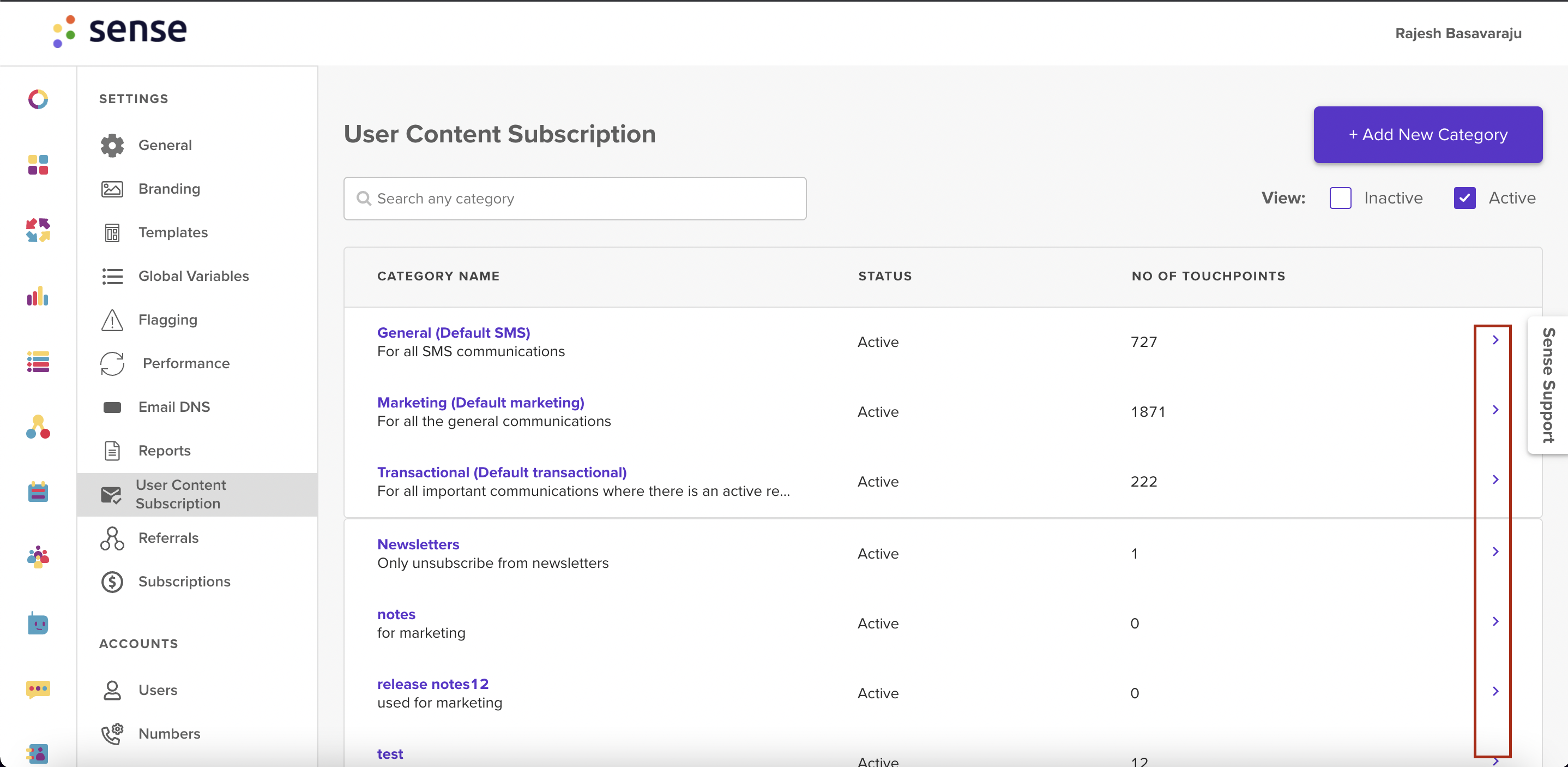
Task: Go to Users under Accounts
Action: [197, 690]
